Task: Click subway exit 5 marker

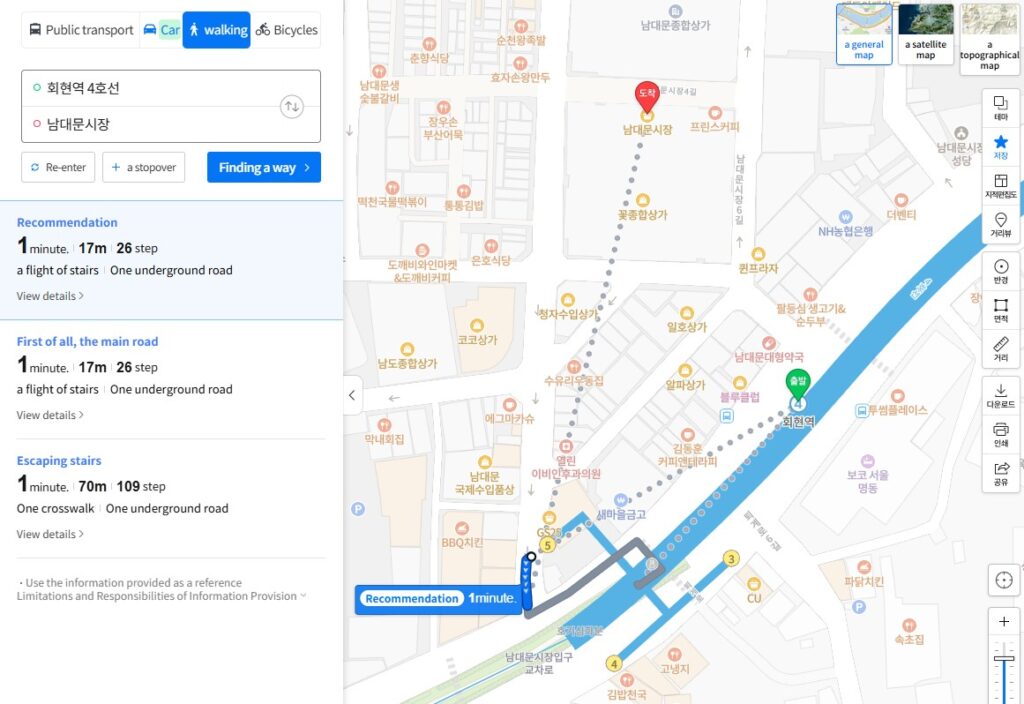Action: point(547,545)
